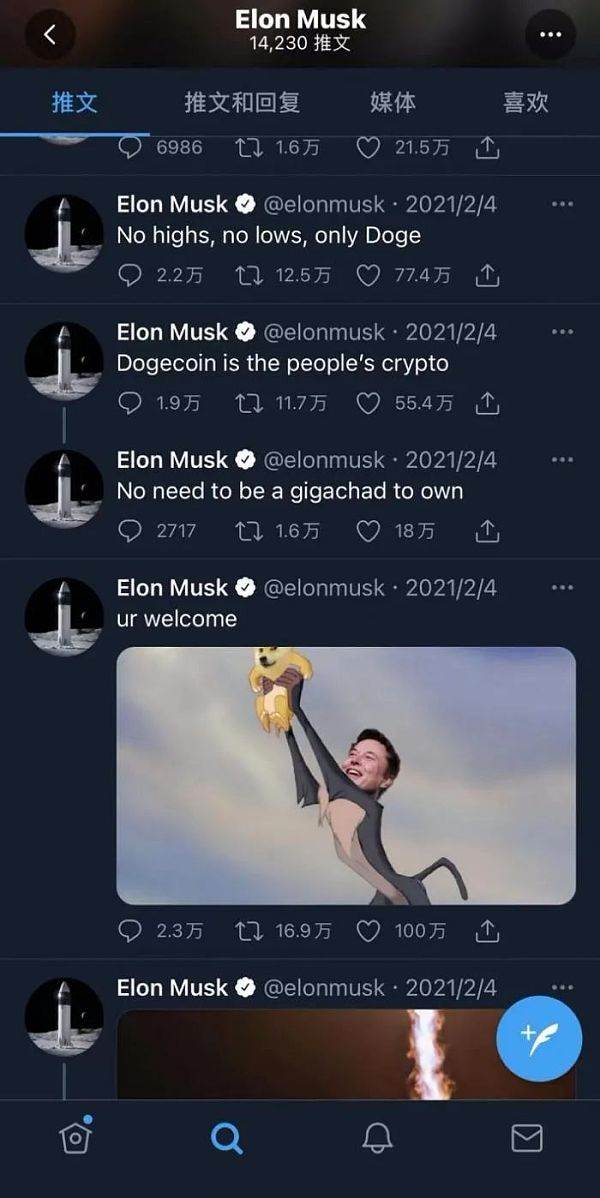The width and height of the screenshot is (600, 1198).
Task: Tap Elon Musk avatar beside Dogecoin tweet
Action: pyautogui.click(x=63, y=361)
